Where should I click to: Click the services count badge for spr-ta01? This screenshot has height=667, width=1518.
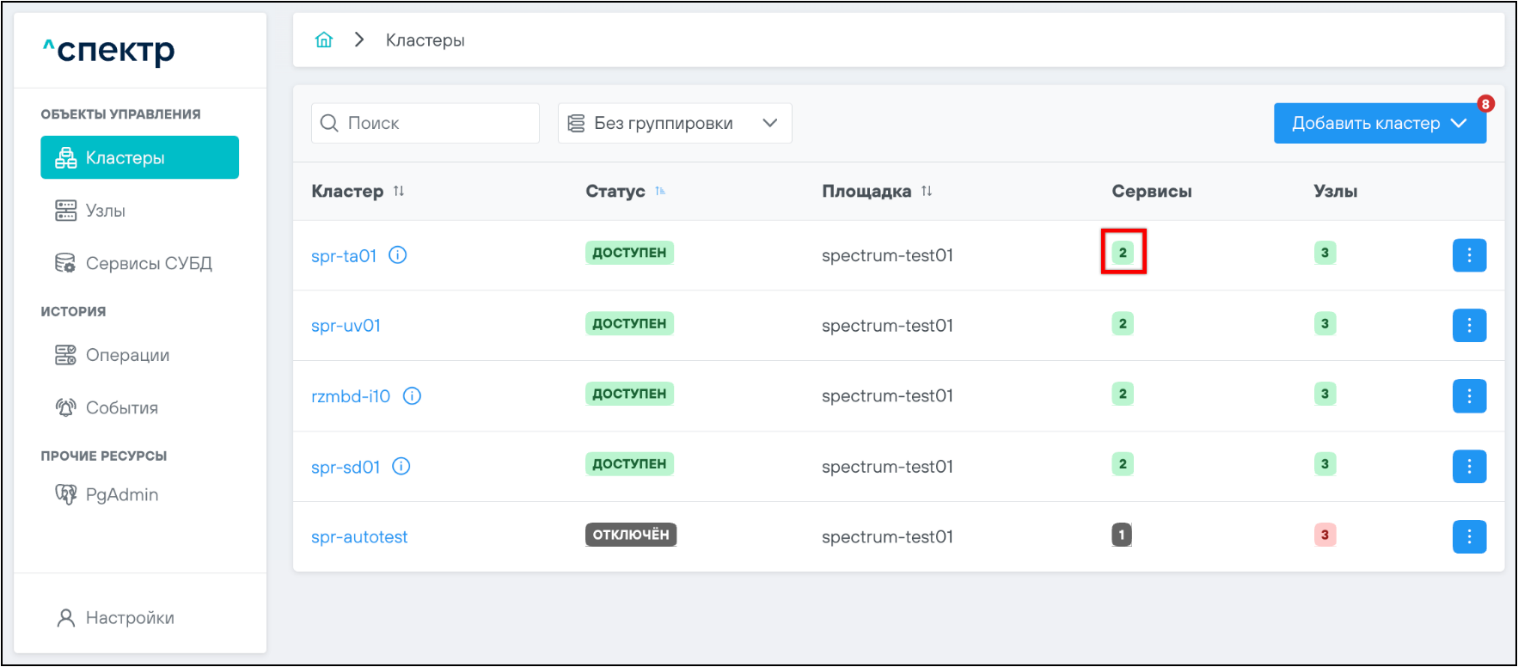[1123, 253]
